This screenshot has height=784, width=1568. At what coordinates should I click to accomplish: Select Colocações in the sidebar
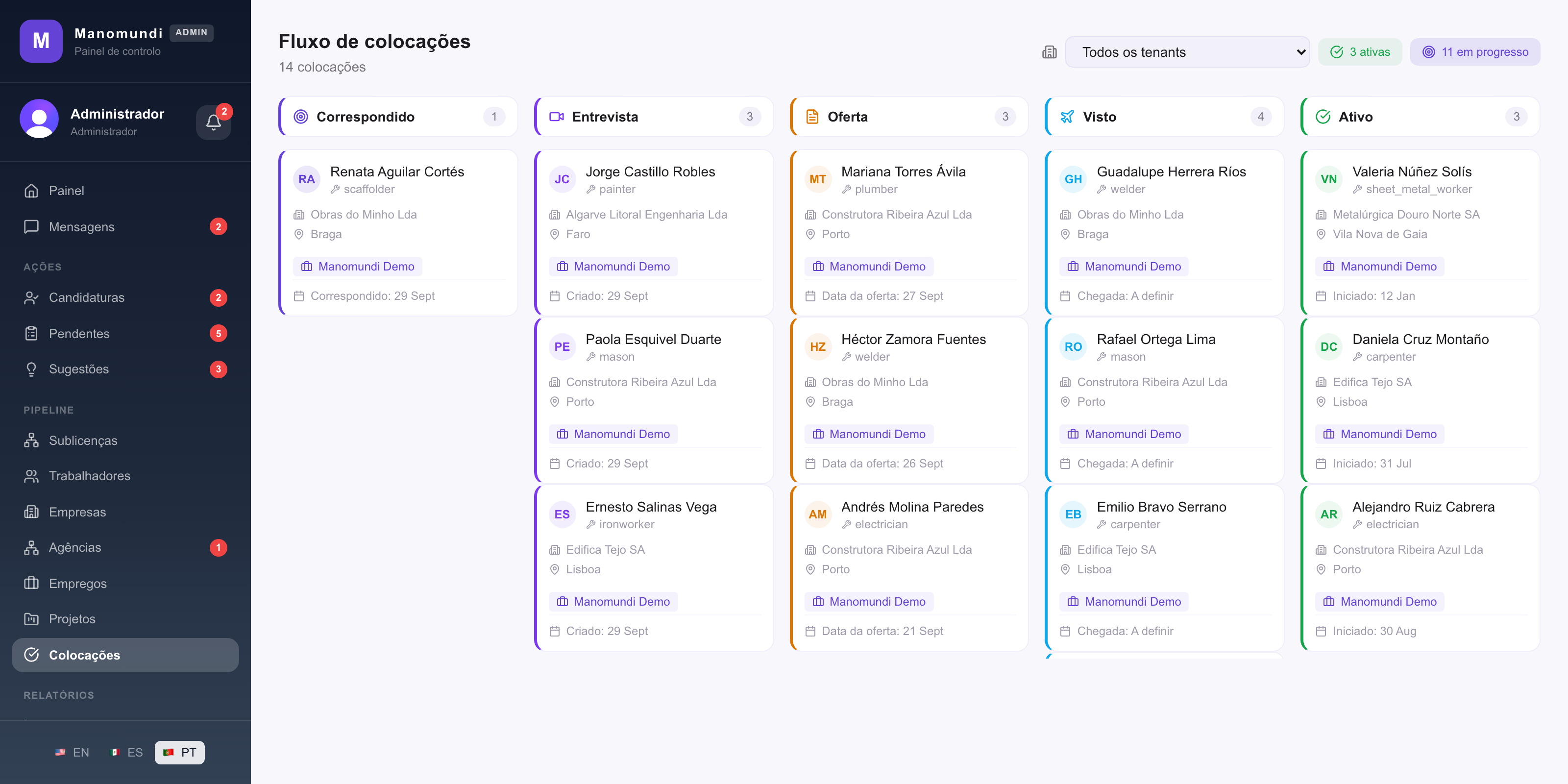[125, 655]
